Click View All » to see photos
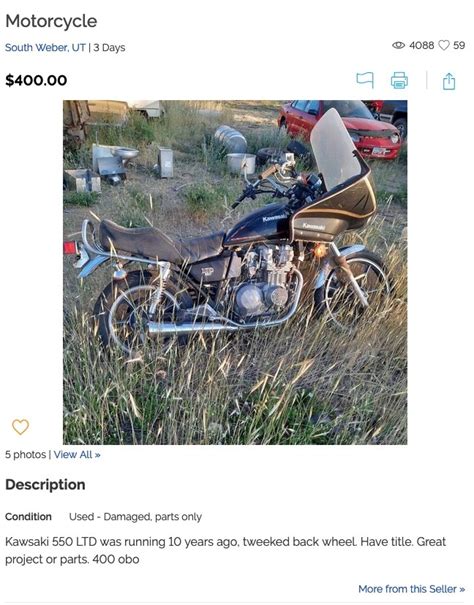This screenshot has width=474, height=605. pyautogui.click(x=77, y=455)
